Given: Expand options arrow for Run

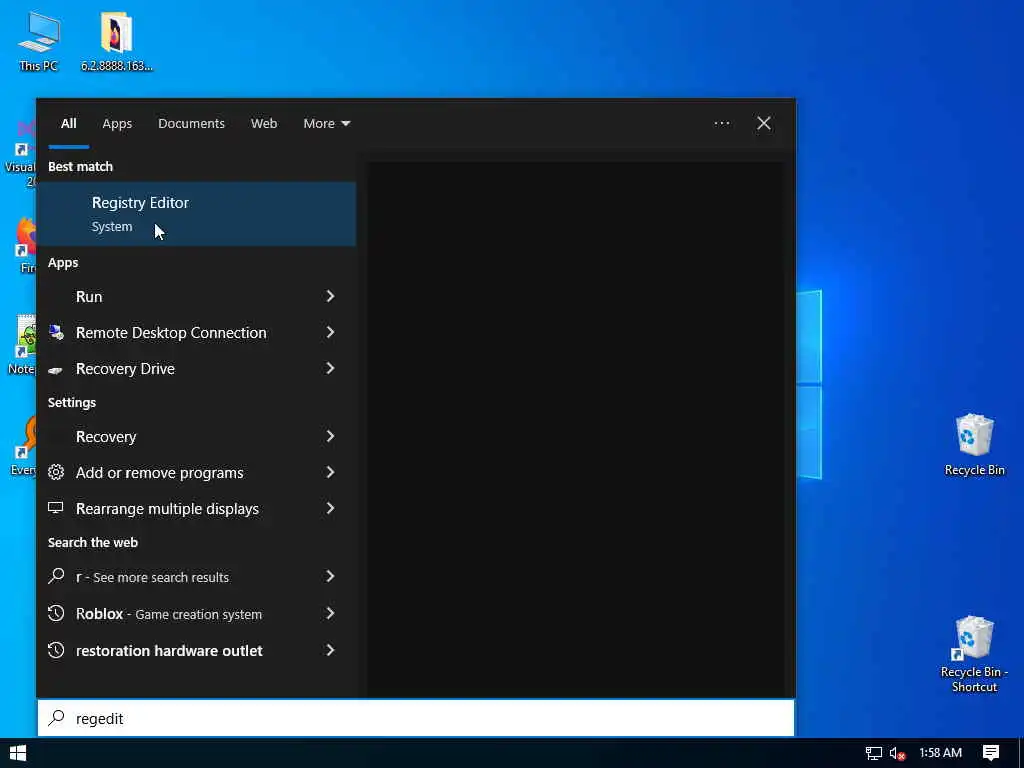Looking at the screenshot, I should 330,296.
